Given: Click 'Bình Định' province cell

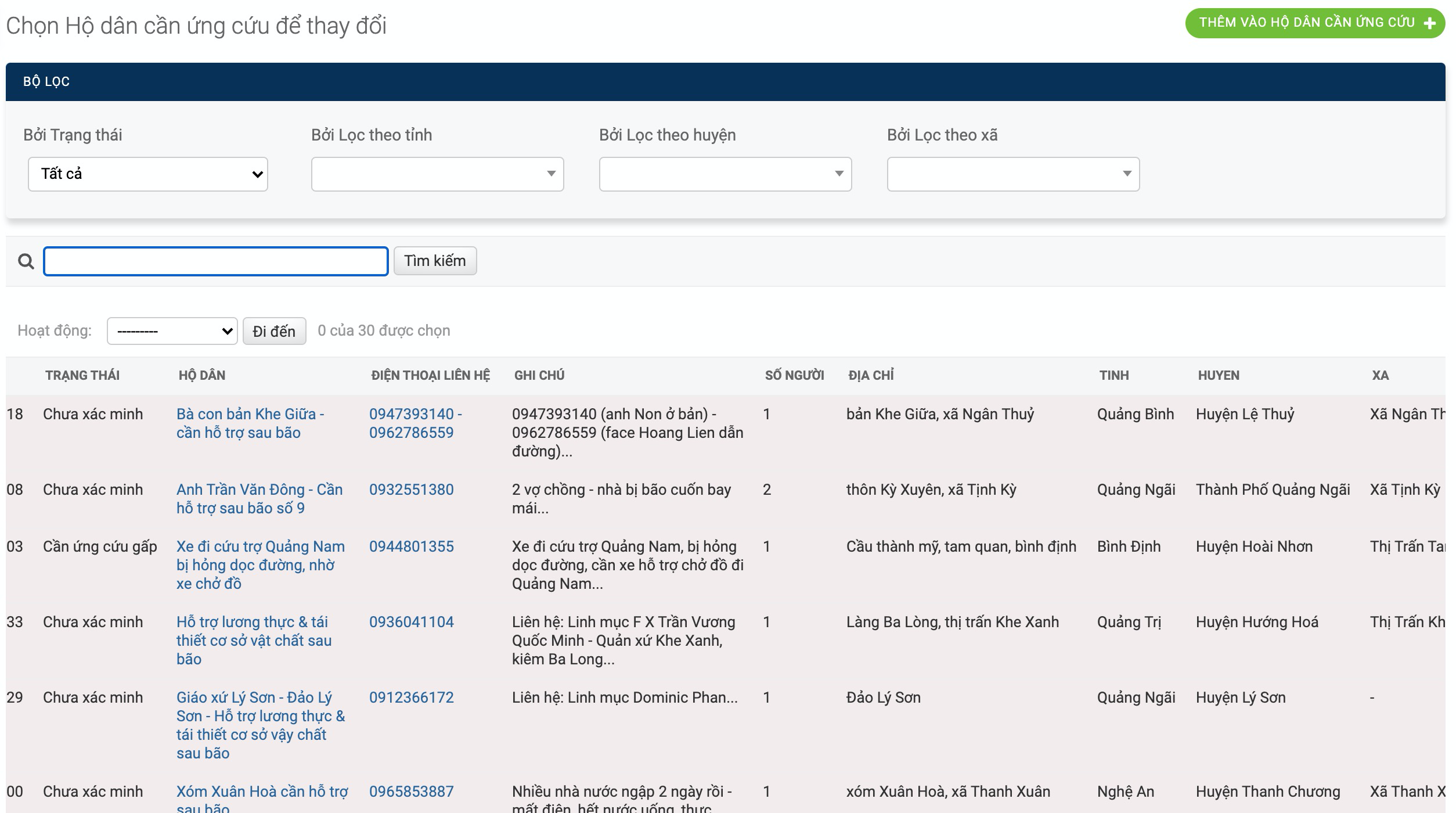Looking at the screenshot, I should (x=1129, y=546).
